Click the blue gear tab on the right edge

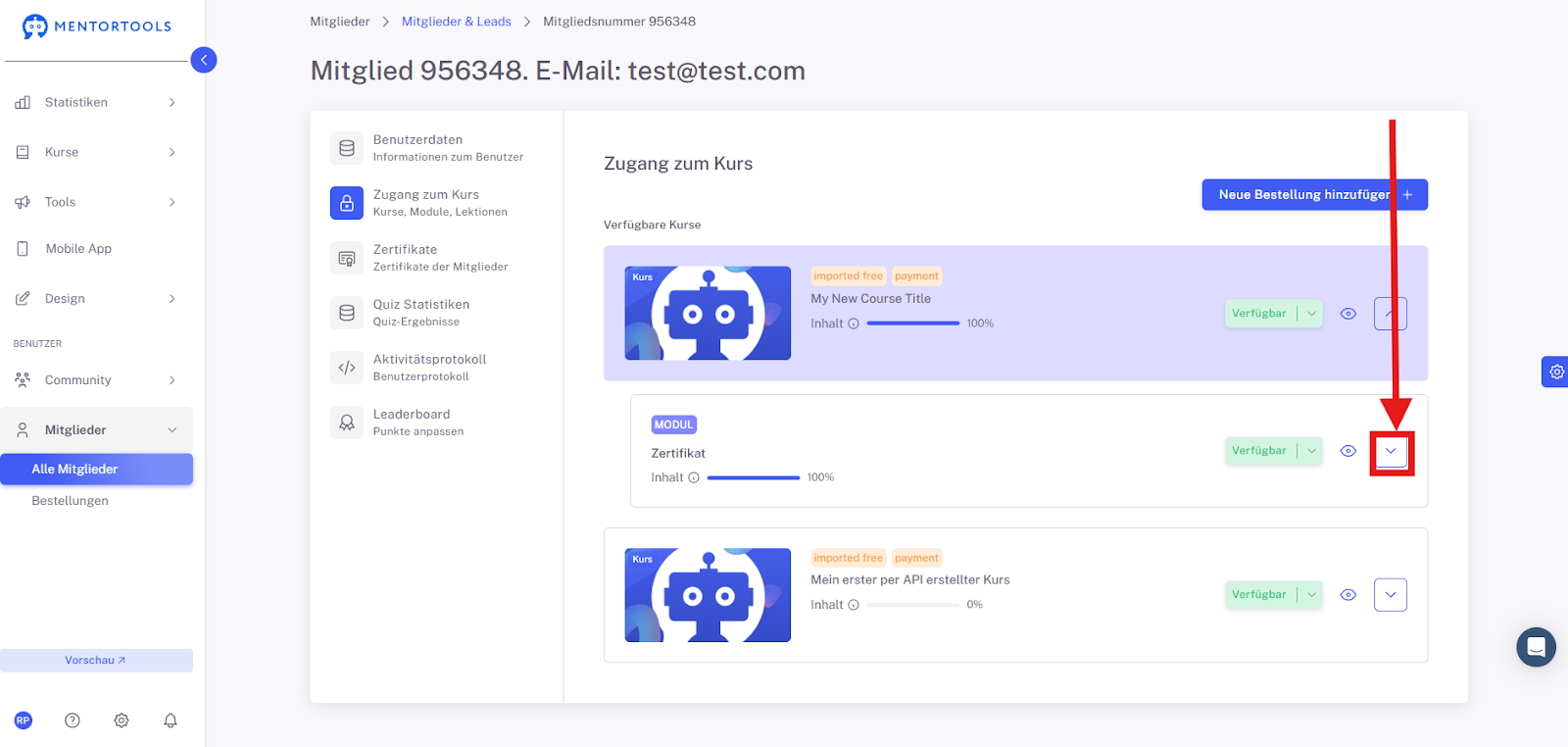[x=1555, y=372]
